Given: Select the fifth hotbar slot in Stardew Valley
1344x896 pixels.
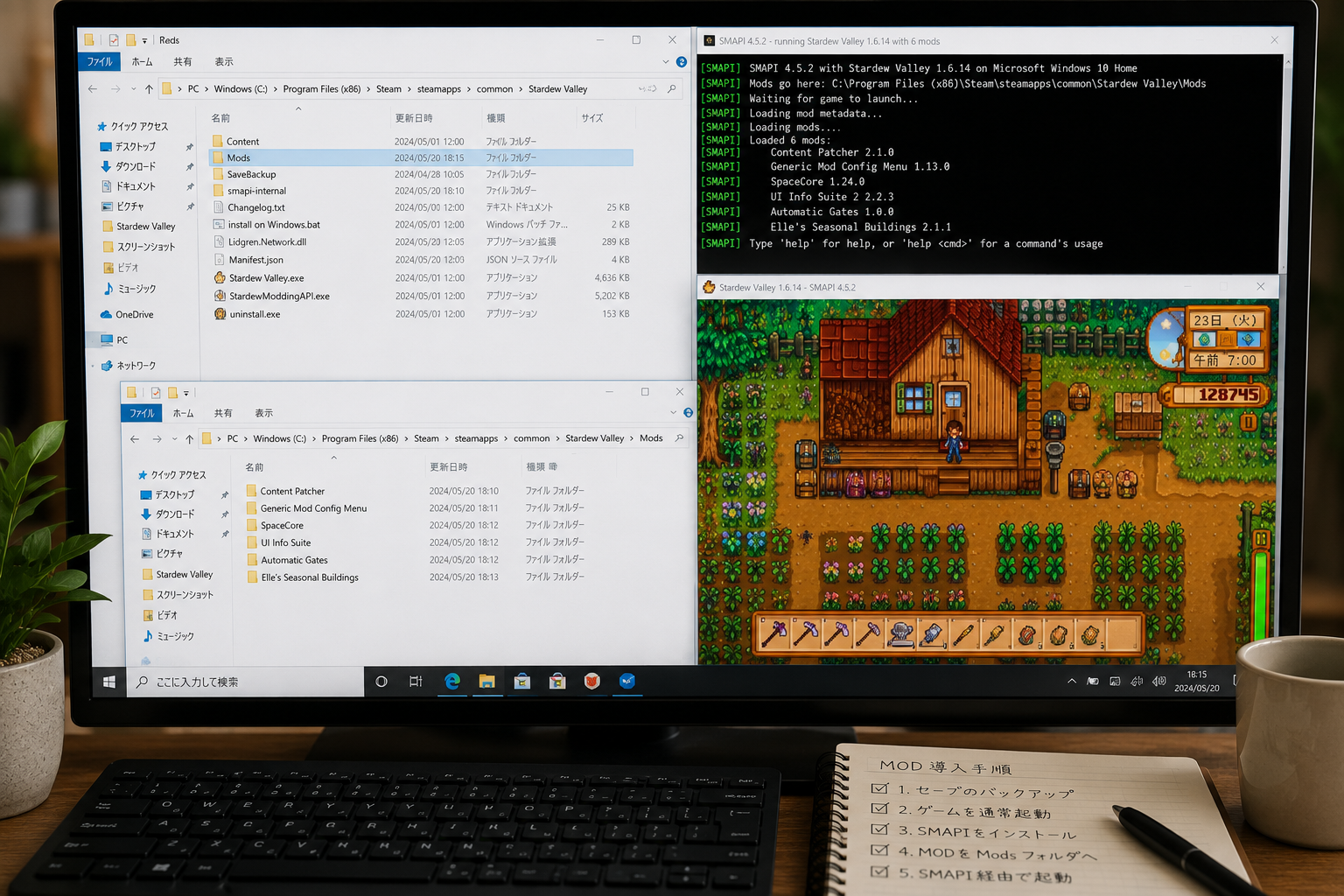Looking at the screenshot, I should [x=900, y=633].
